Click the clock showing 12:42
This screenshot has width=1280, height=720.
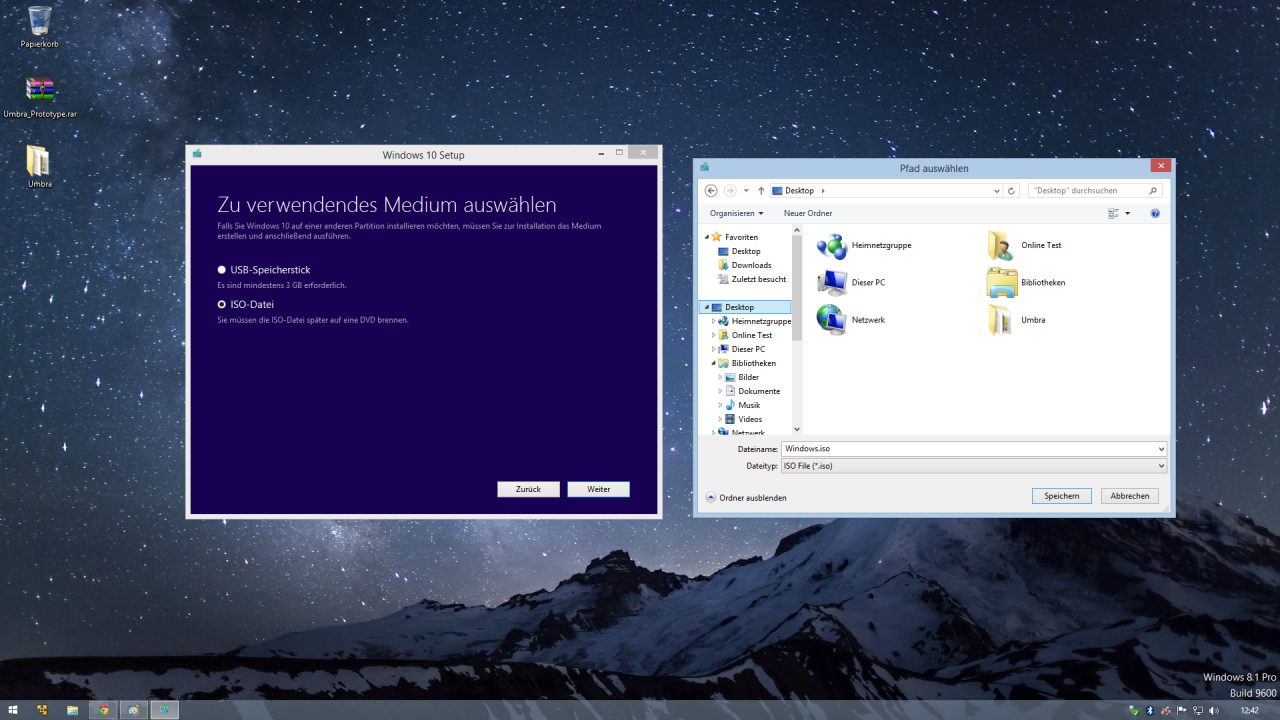click(1249, 710)
